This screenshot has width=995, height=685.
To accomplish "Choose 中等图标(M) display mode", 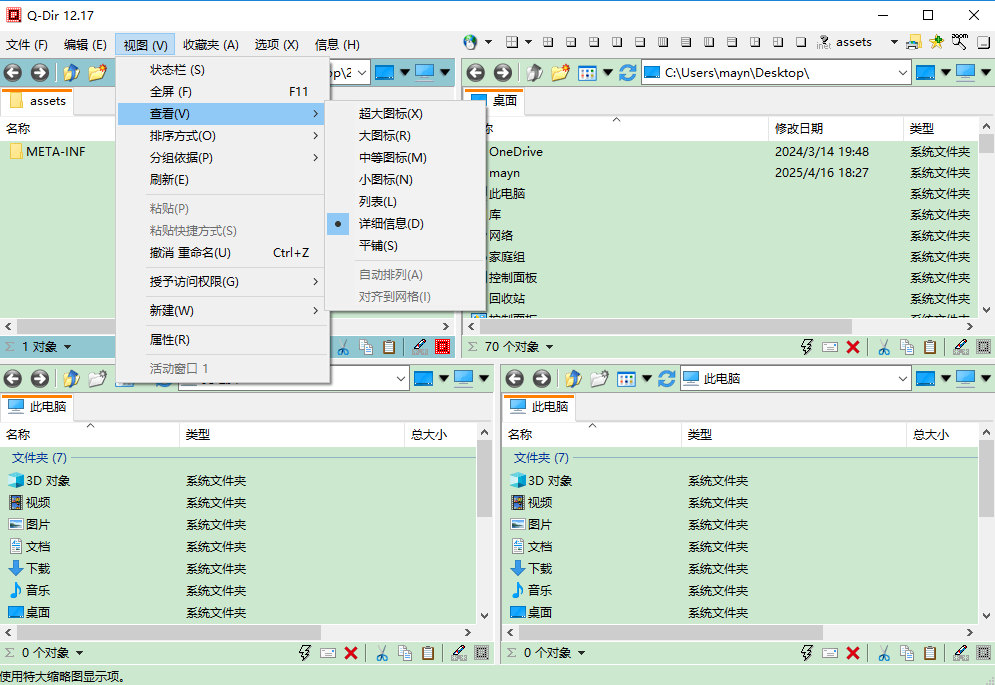I will [391, 158].
